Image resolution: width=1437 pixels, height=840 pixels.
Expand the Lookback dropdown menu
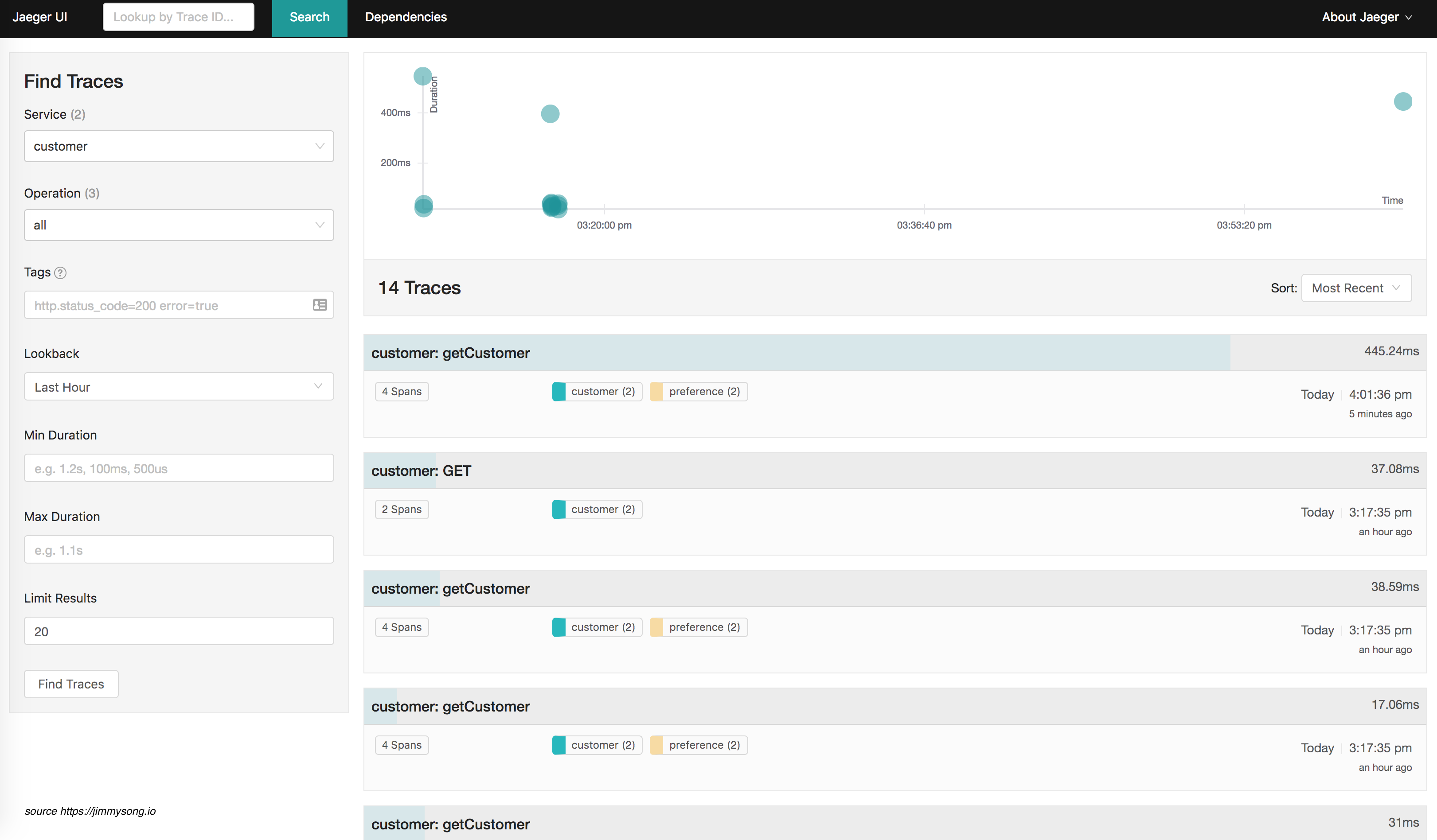pos(178,386)
